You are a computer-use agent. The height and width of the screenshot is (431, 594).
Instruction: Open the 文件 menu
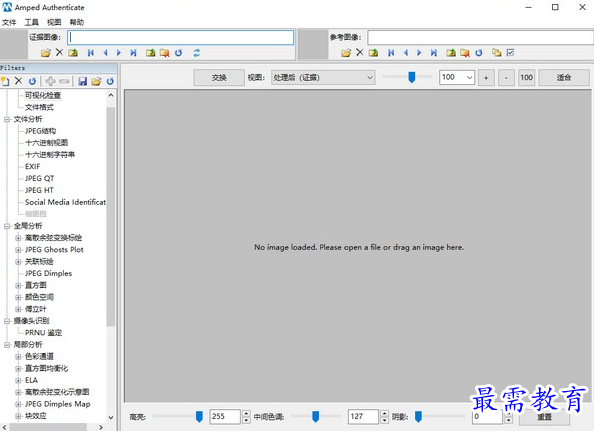(x=9, y=22)
